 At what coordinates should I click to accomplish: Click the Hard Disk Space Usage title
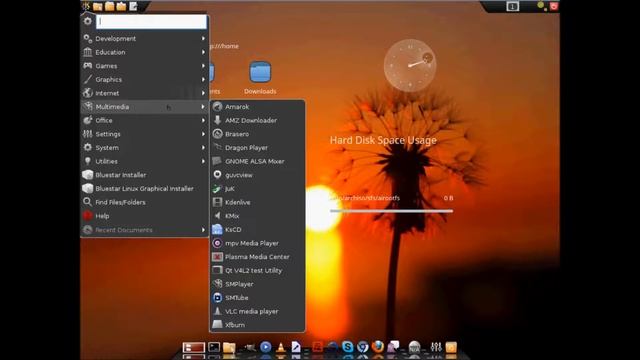383,140
